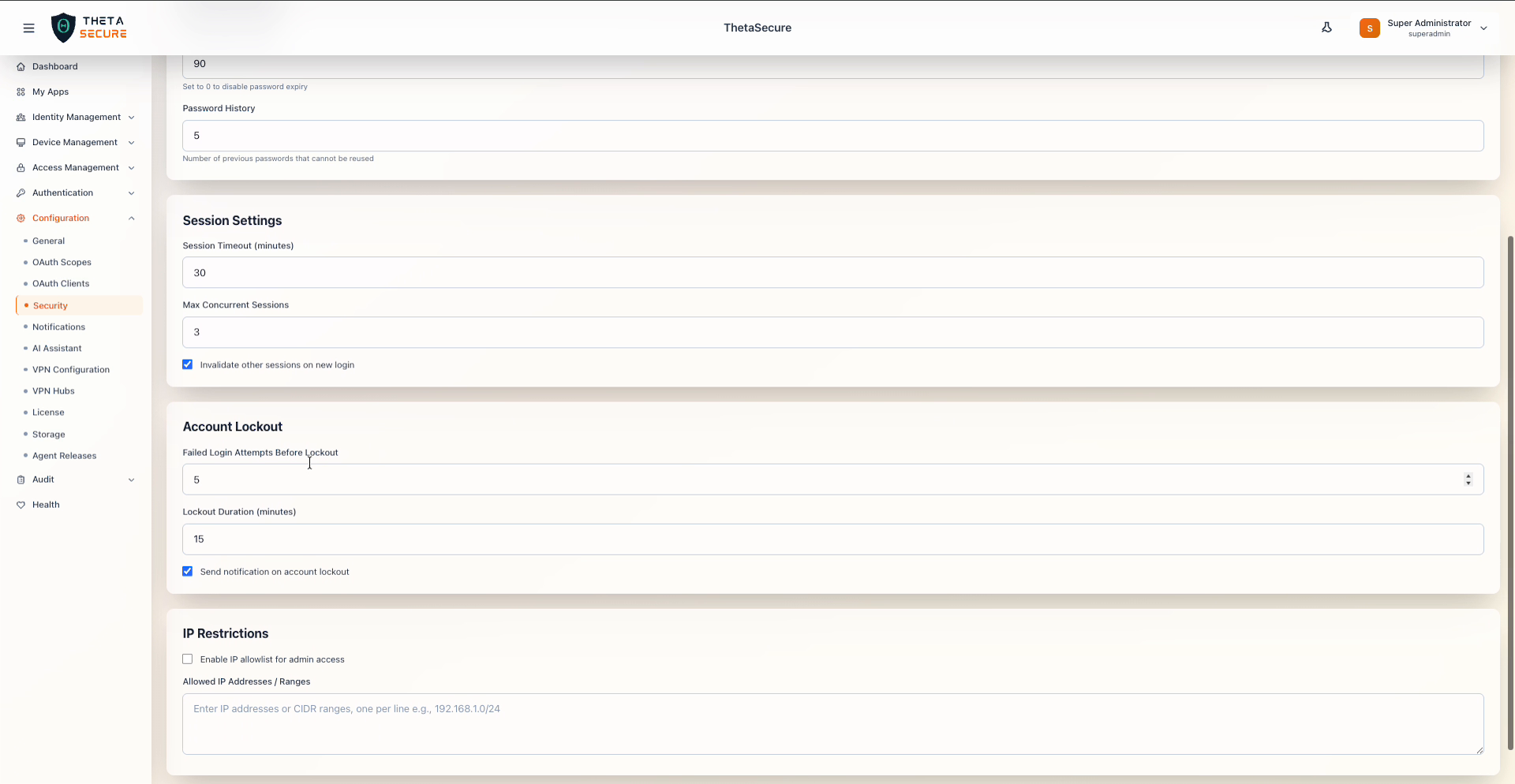Open the hamburger menu beside the logo
This screenshot has height=784, width=1515.
29,28
